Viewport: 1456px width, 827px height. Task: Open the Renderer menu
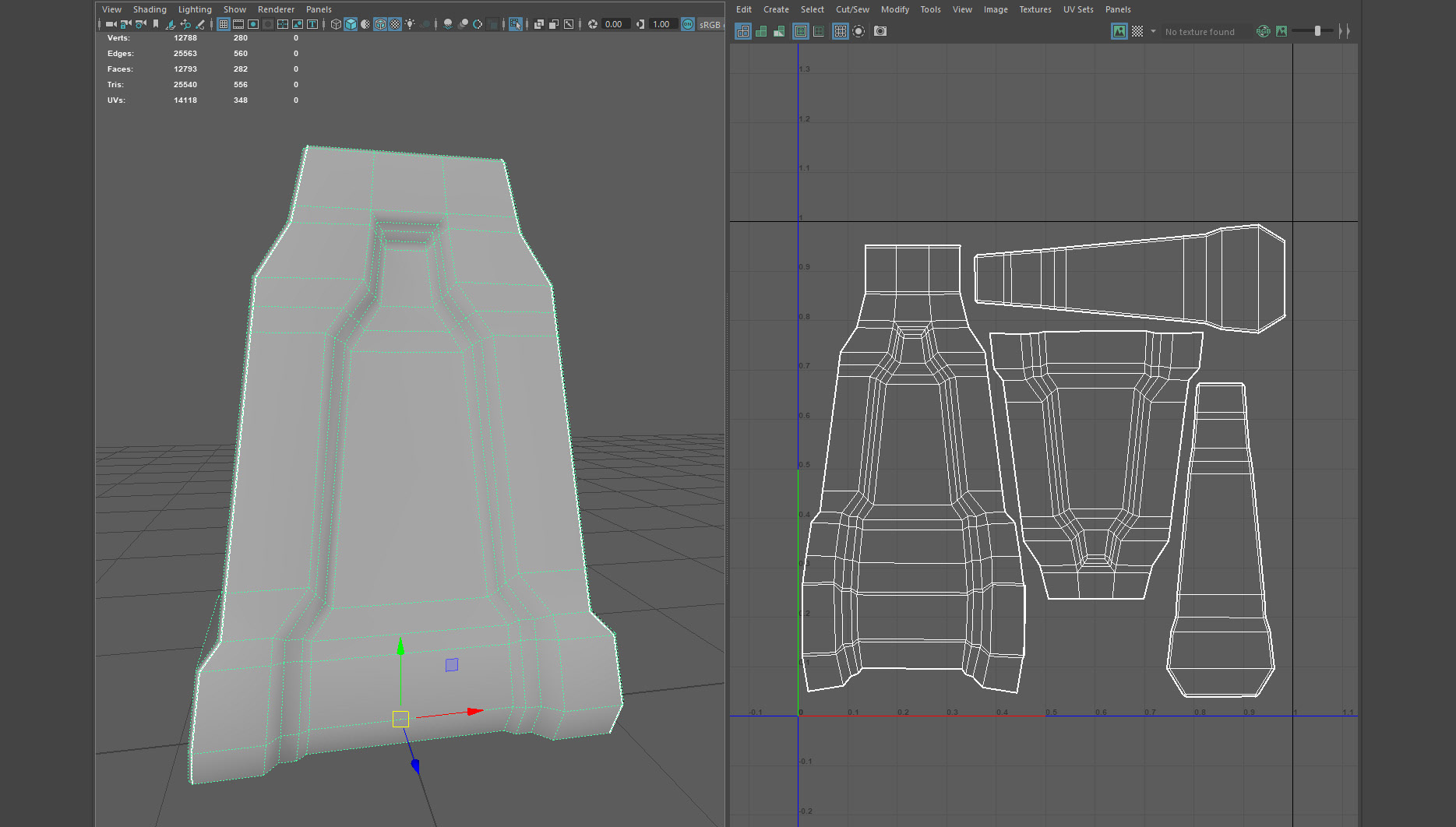point(276,9)
